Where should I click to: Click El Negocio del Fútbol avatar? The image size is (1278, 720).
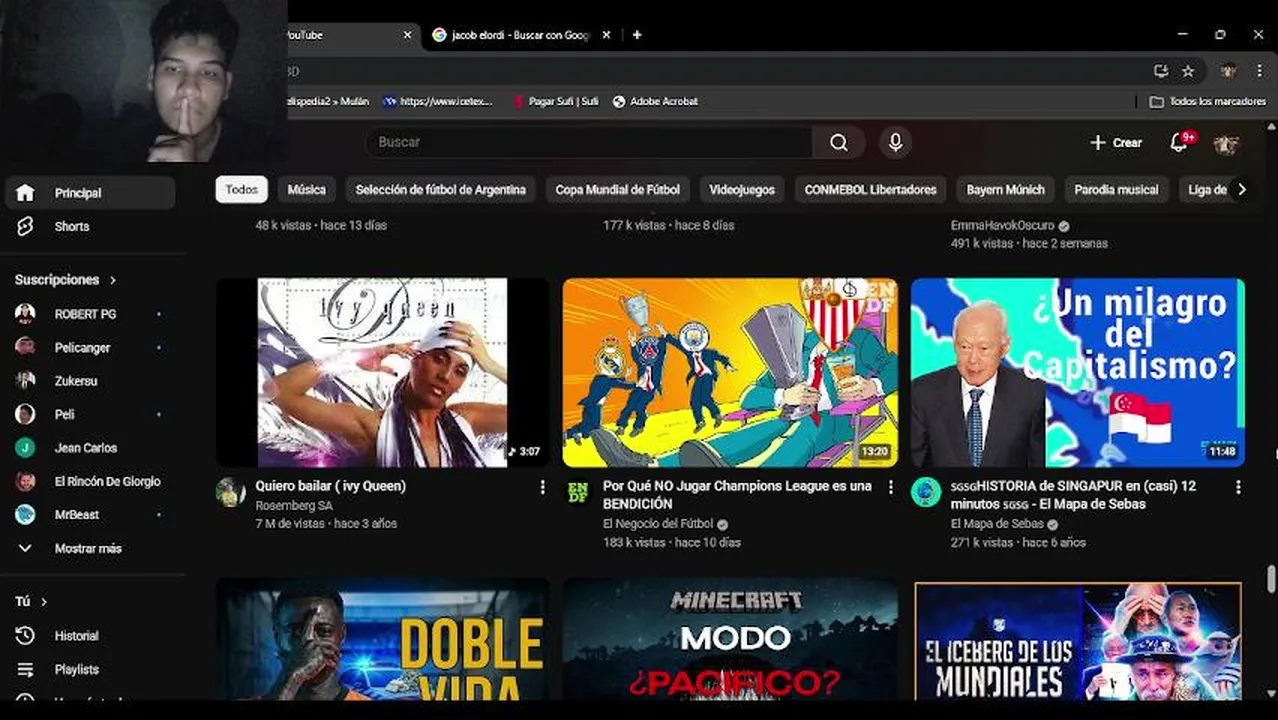tap(578, 492)
